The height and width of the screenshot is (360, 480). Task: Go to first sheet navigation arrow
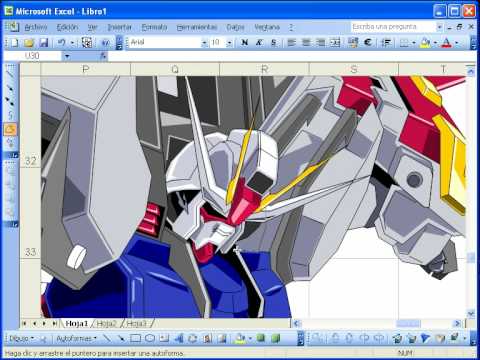pyautogui.click(x=24, y=323)
